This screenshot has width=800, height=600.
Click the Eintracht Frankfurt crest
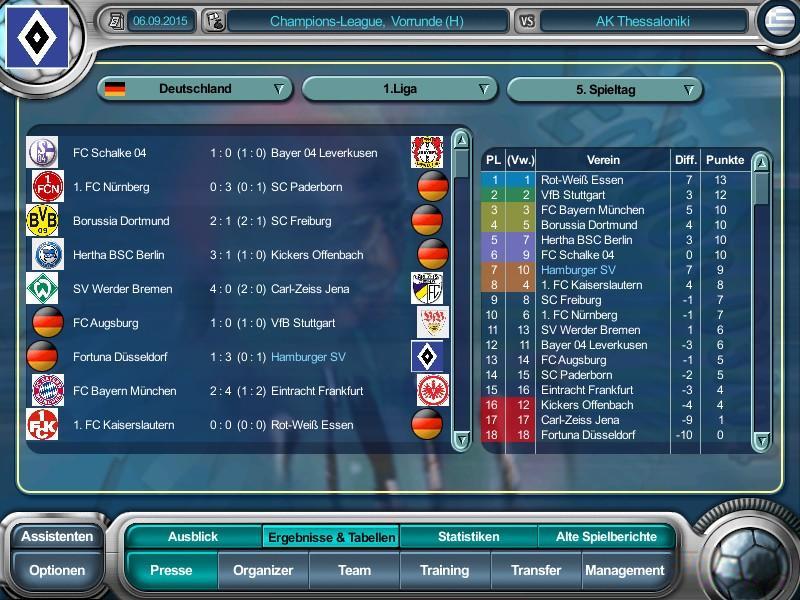point(433,390)
